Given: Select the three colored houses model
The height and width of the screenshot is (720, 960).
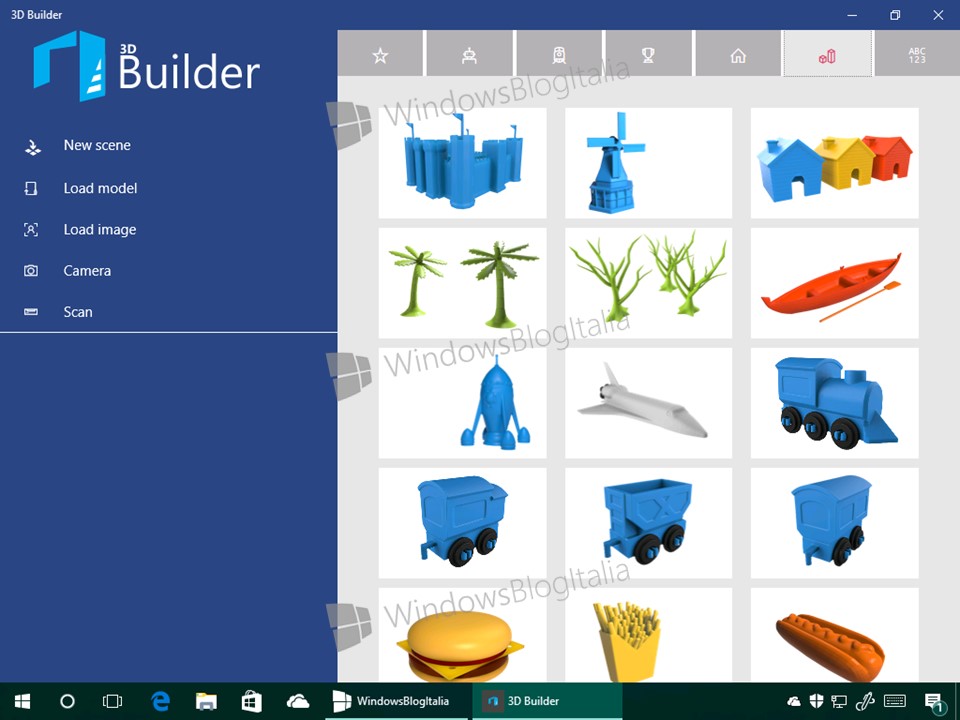Looking at the screenshot, I should 834,163.
